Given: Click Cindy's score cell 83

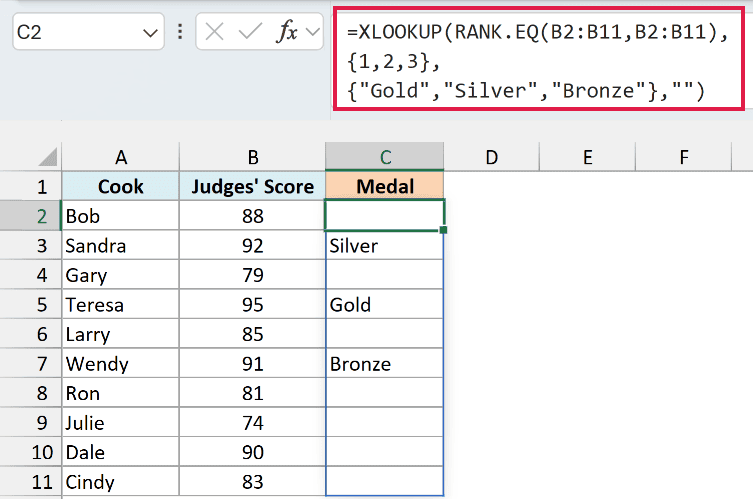Looking at the screenshot, I should (x=253, y=482).
